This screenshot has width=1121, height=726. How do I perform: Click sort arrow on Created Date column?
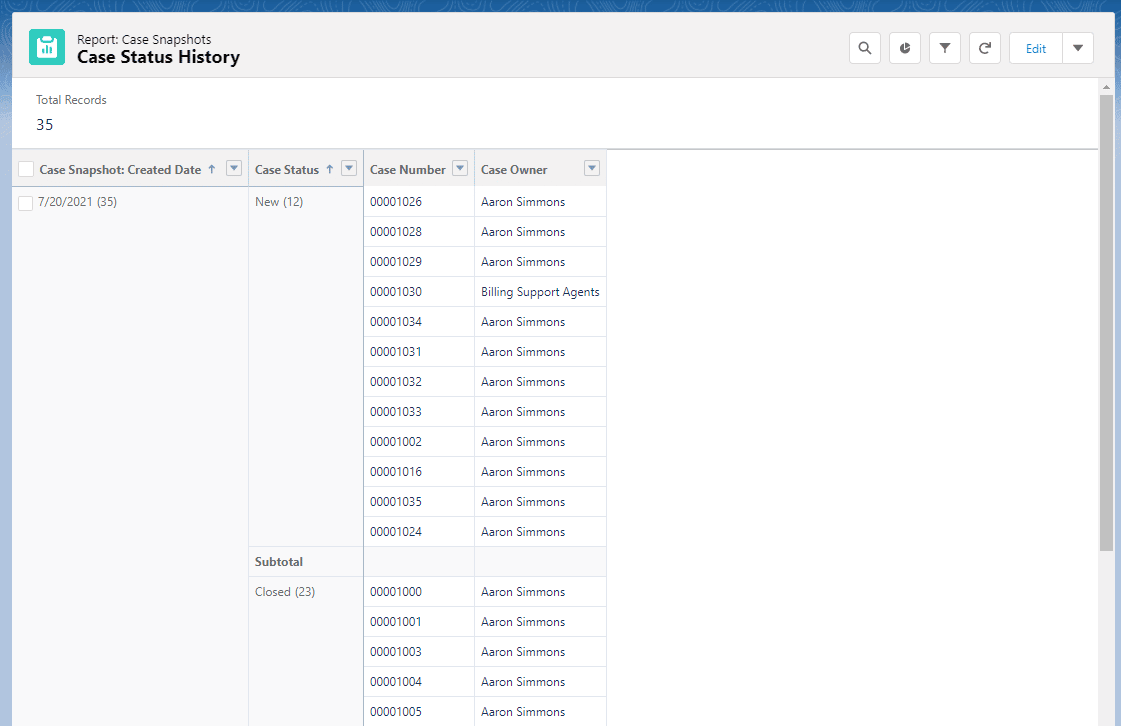pos(212,169)
